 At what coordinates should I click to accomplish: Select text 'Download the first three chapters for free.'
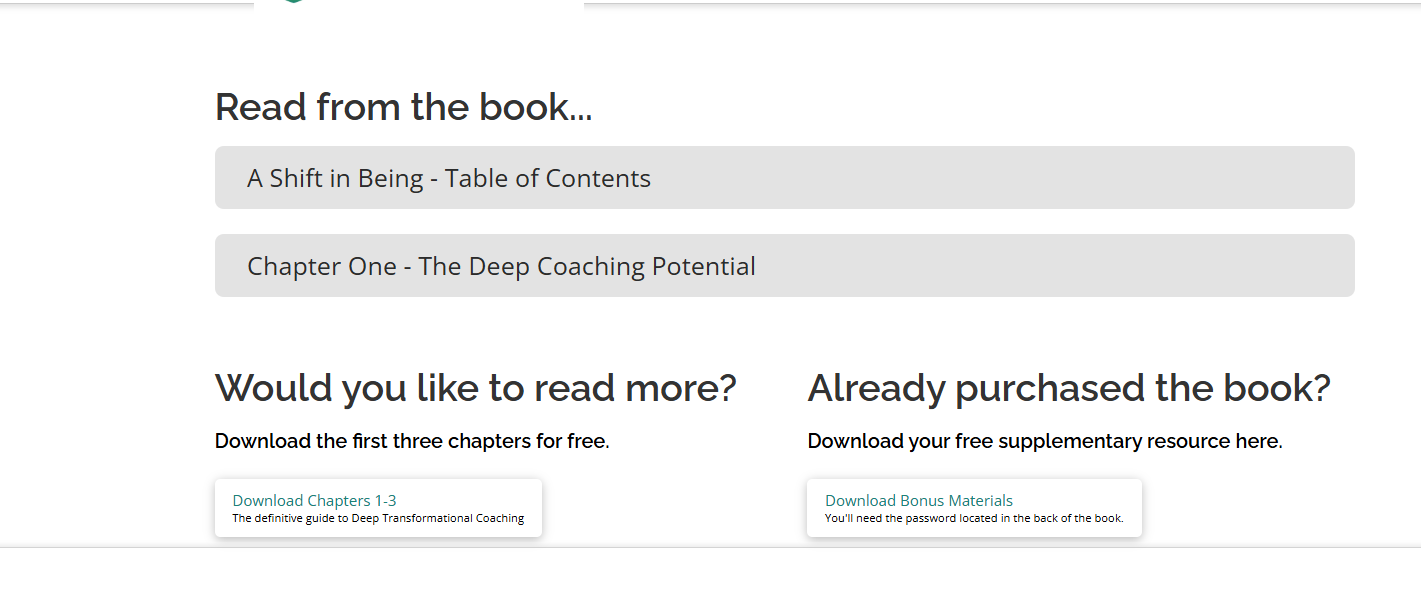point(412,441)
